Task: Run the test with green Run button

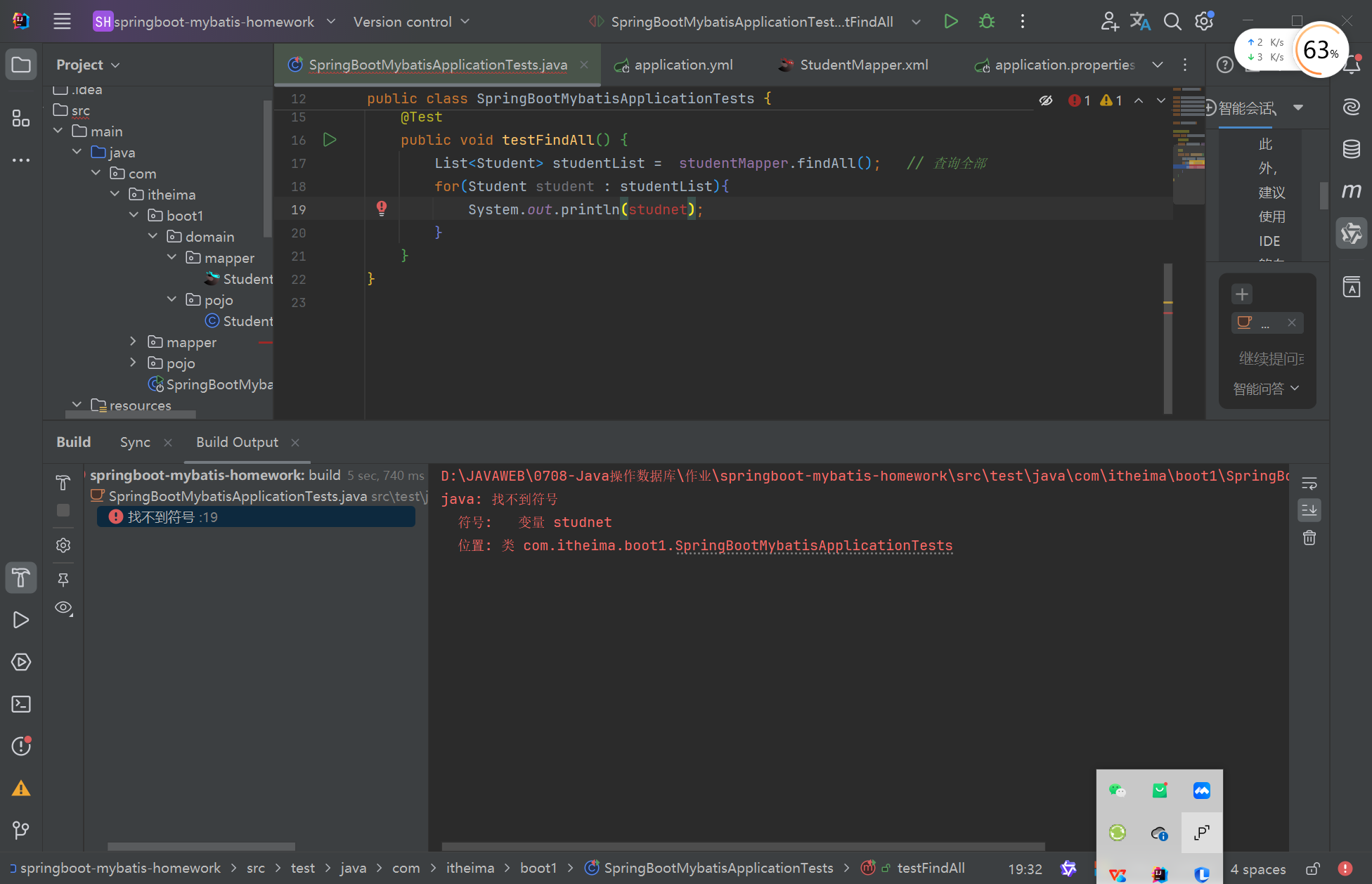Action: point(950,22)
